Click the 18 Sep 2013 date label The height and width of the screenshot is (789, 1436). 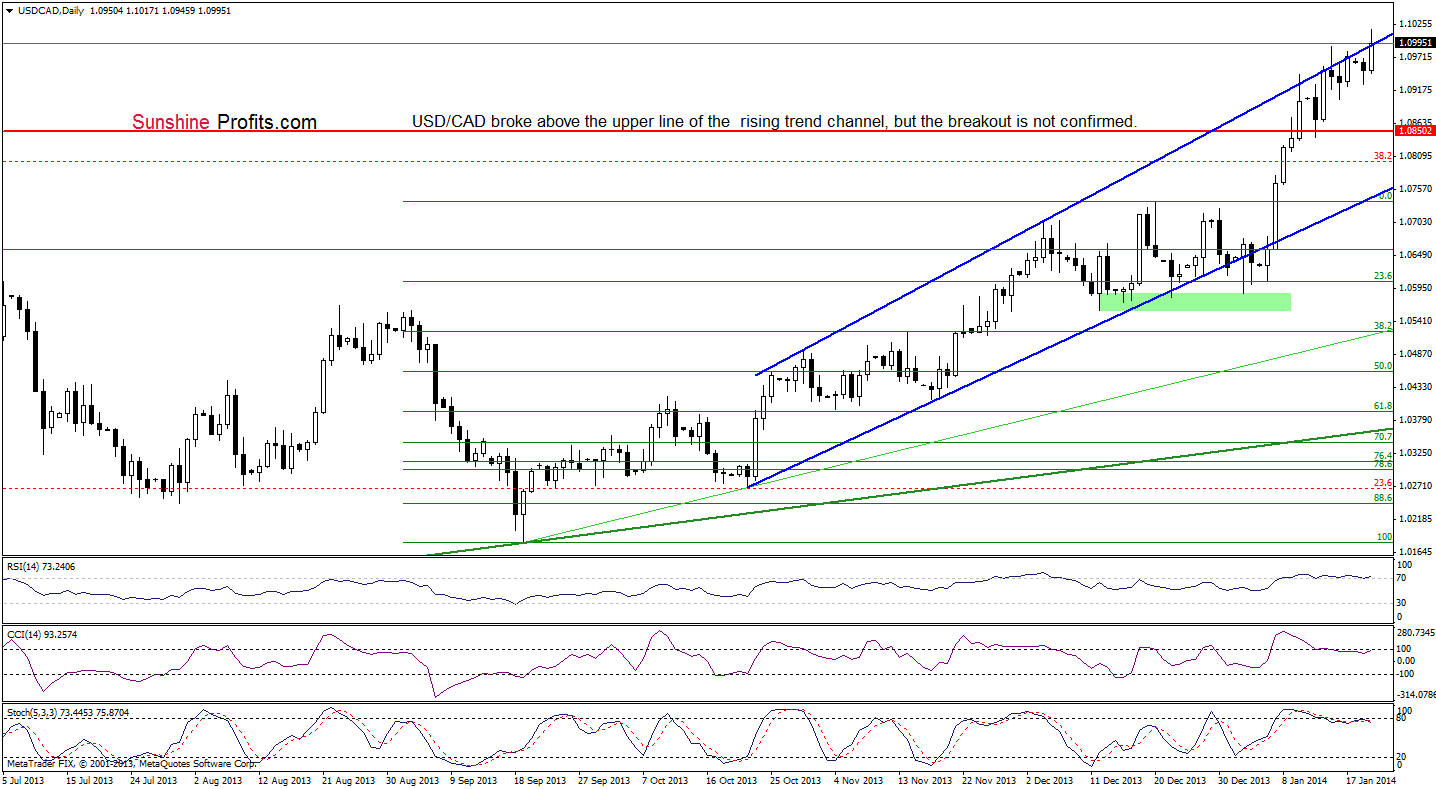coord(543,780)
